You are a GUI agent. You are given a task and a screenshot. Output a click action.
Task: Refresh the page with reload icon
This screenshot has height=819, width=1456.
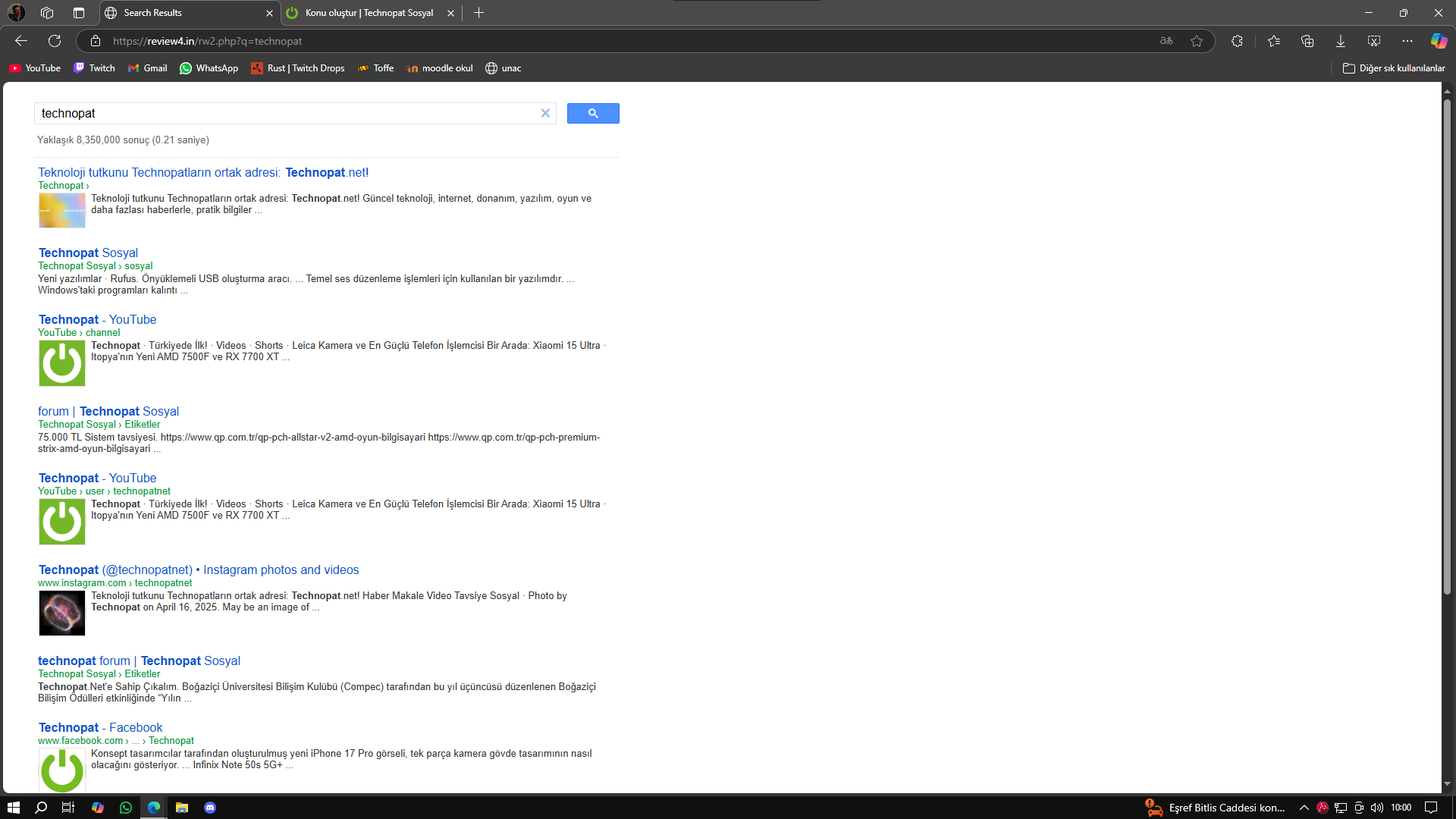(x=55, y=41)
